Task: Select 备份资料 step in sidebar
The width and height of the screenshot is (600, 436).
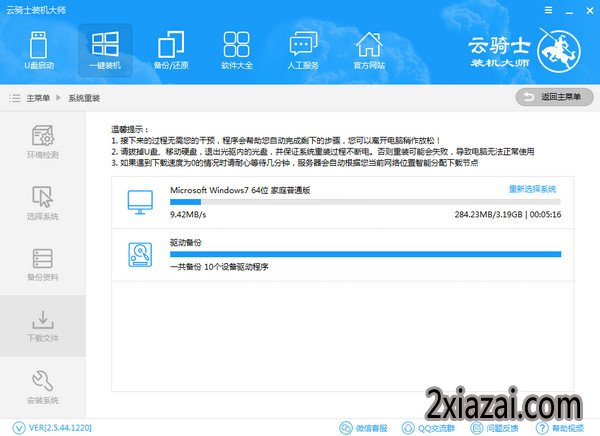Action: [x=42, y=265]
